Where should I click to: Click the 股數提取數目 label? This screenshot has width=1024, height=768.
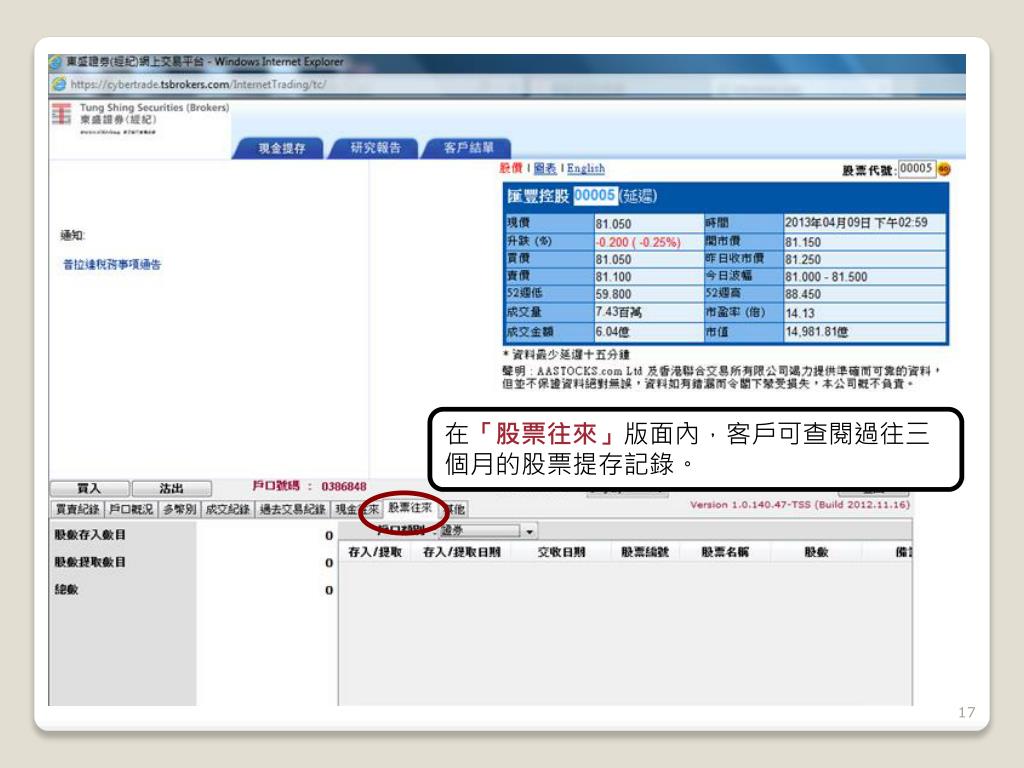90,562
